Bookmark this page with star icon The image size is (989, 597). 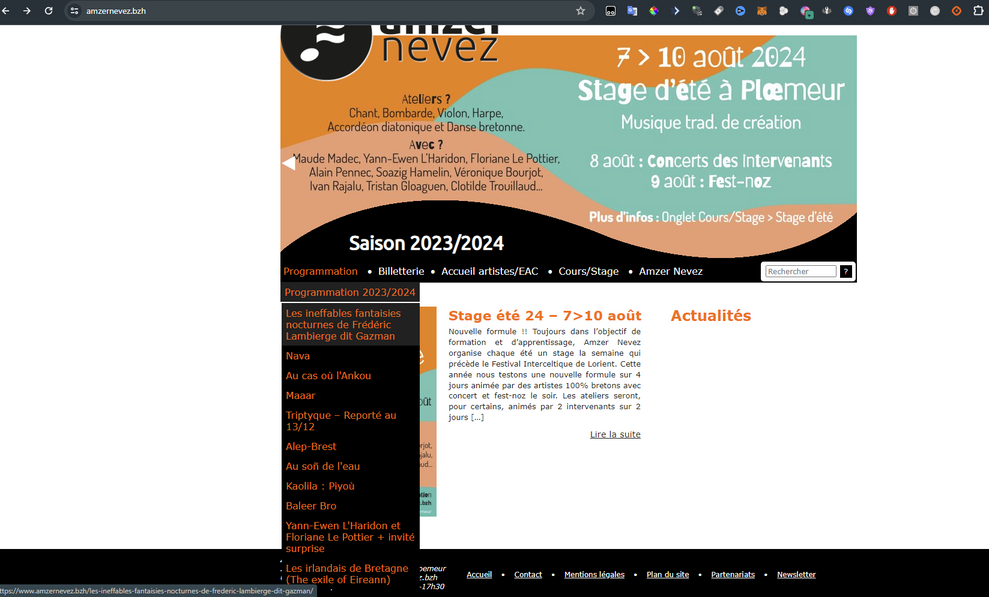click(x=580, y=11)
